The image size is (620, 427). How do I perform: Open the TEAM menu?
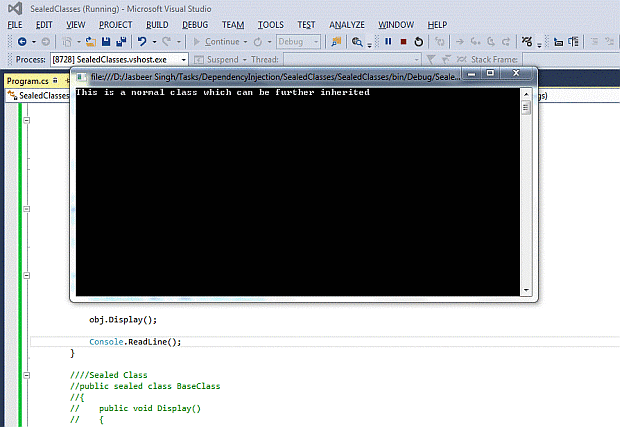pos(233,25)
